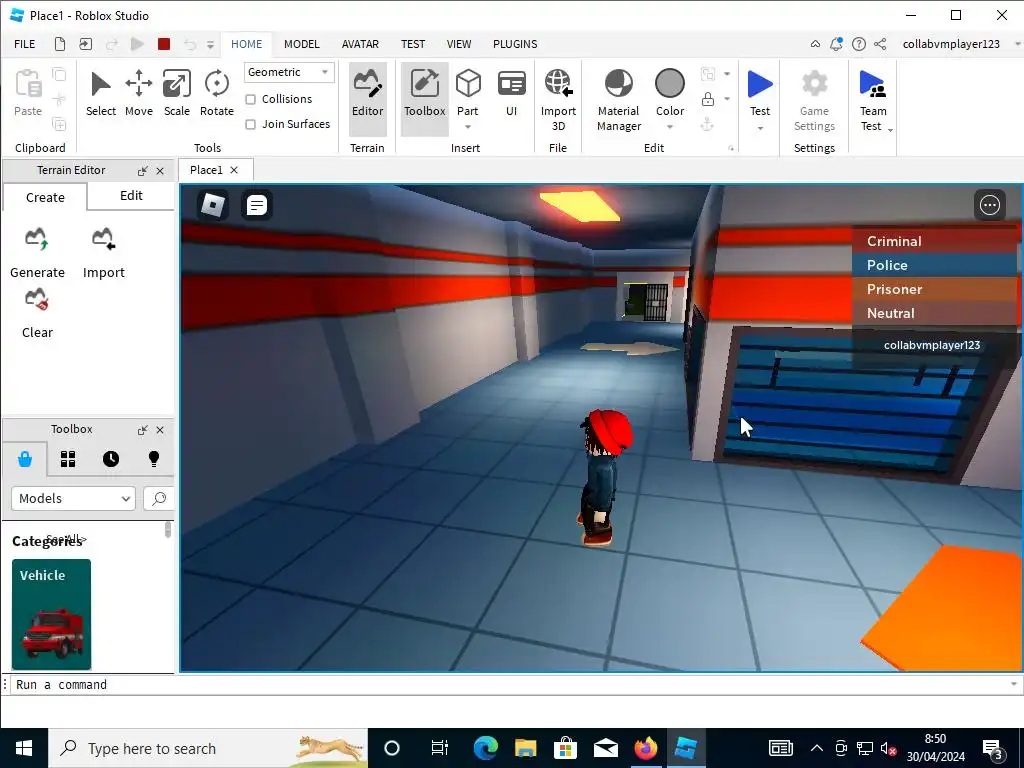Click Import 3D
Viewport: 1024px width, 768px height.
pyautogui.click(x=558, y=100)
